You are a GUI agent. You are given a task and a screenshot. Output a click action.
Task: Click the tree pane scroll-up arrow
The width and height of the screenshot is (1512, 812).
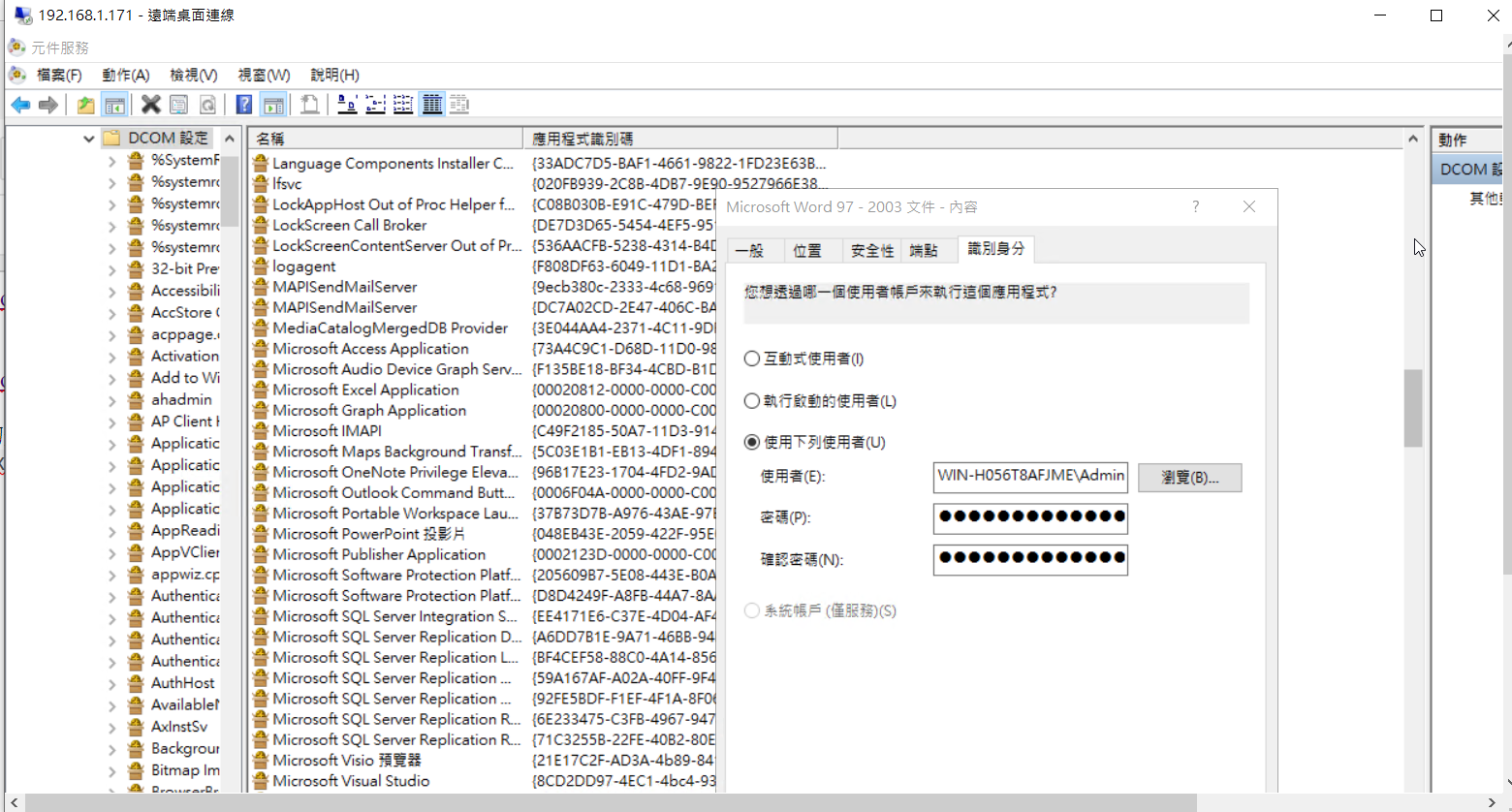(230, 139)
